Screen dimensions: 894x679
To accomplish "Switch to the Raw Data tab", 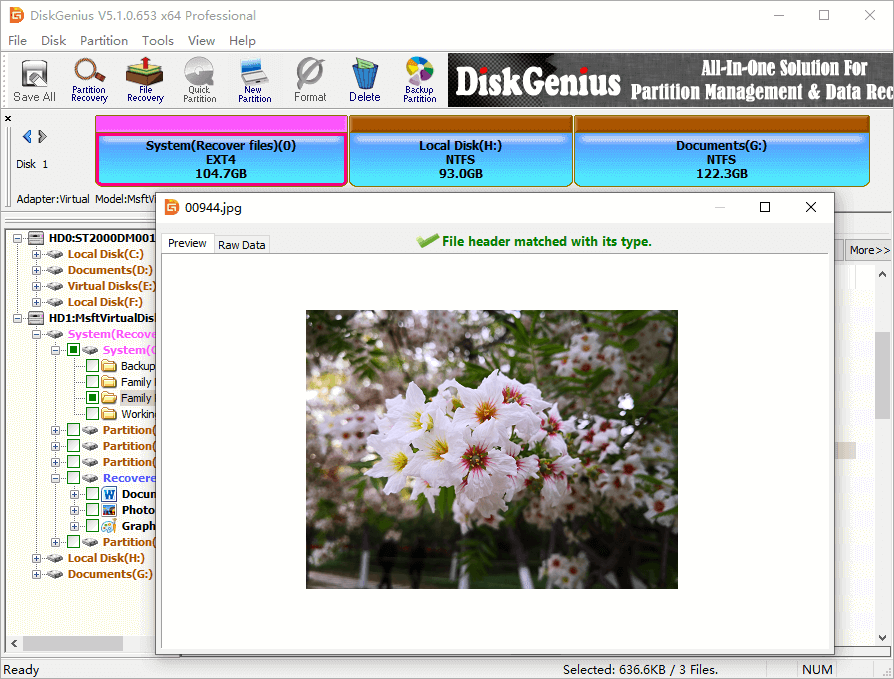I will pos(241,245).
